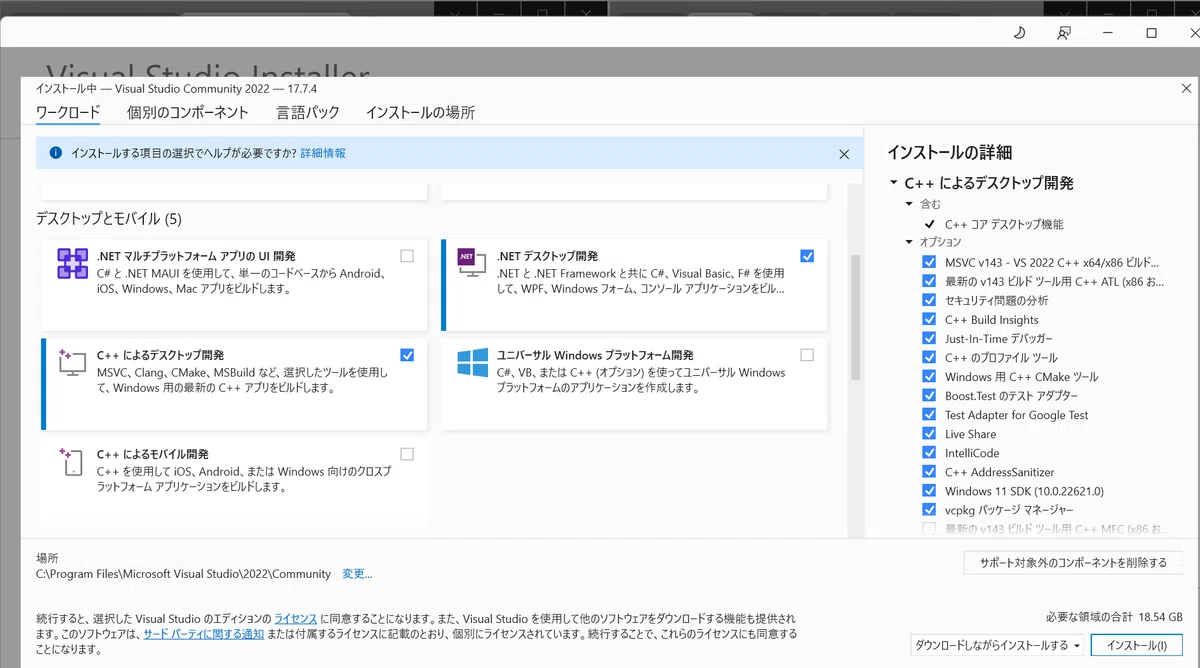Click the C++ mobile development workload icon
Screen dimensions: 1200x668
point(72,462)
